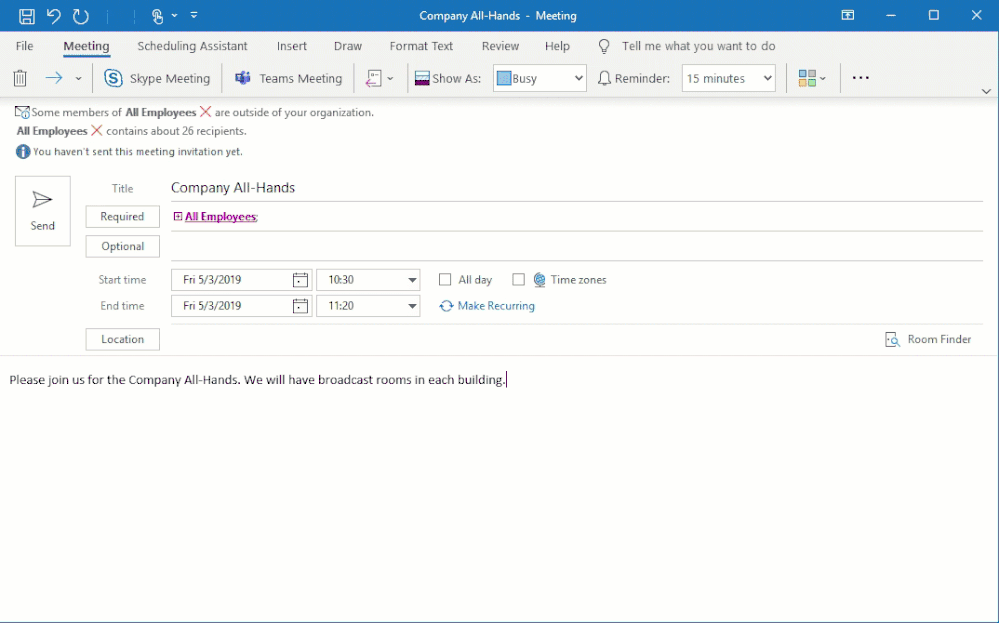Redo the action with the circular arrow icon
This screenshot has height=623, width=999.
(x=81, y=16)
